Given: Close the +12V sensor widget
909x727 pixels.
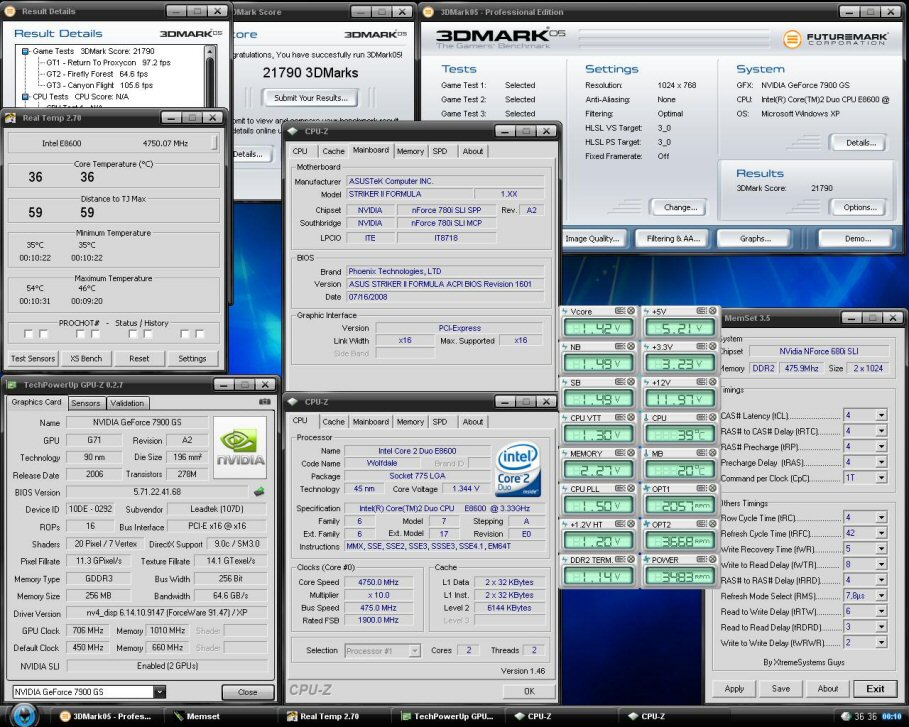Looking at the screenshot, I should coord(712,382).
